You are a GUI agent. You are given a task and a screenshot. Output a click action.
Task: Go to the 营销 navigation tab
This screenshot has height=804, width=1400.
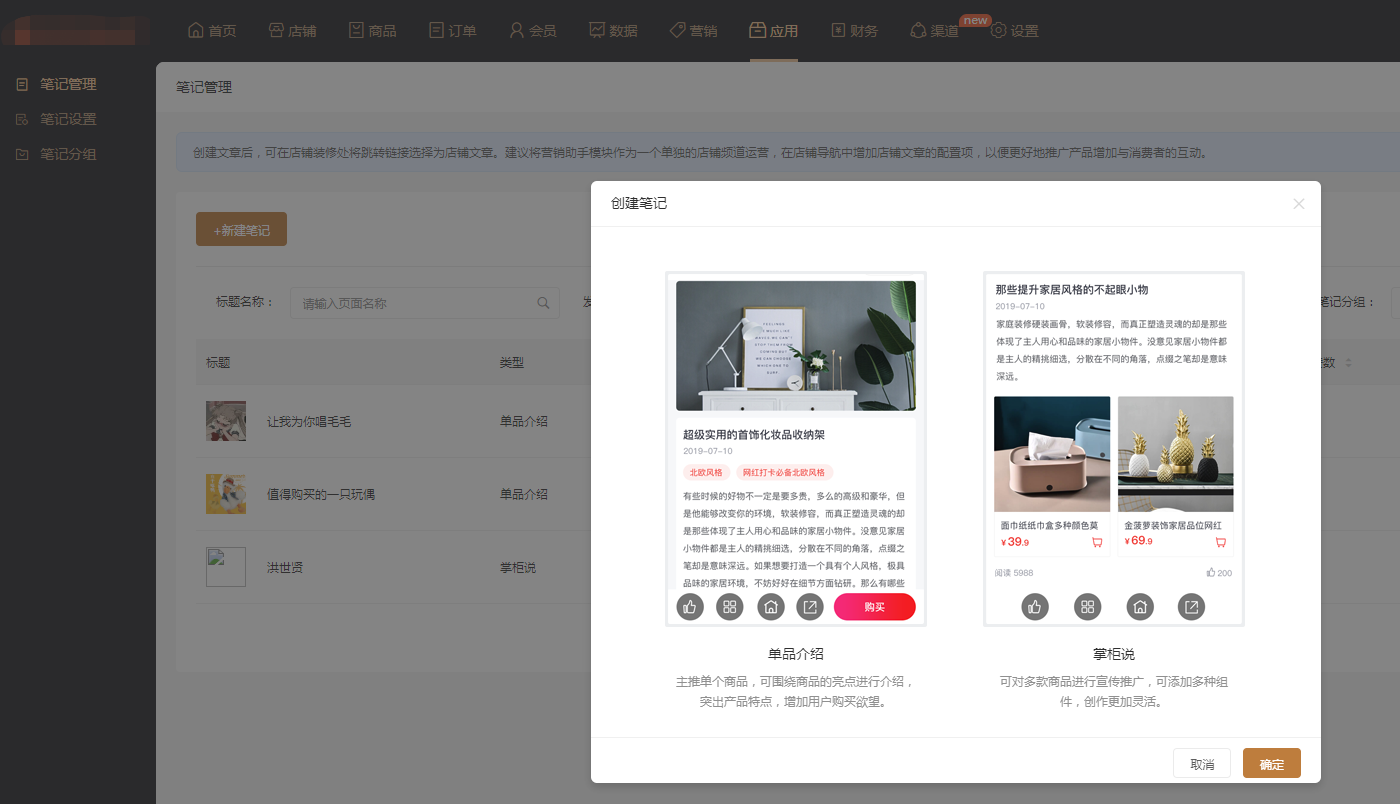pos(693,31)
